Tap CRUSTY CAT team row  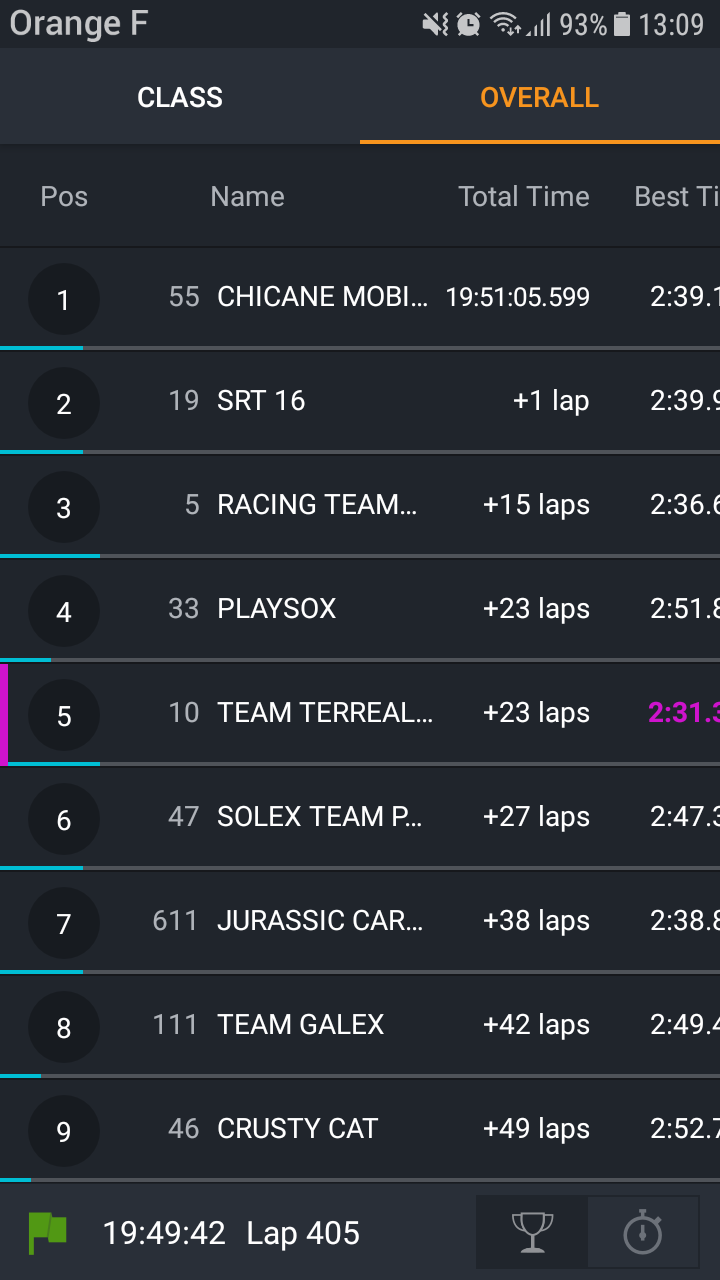[297, 1129]
